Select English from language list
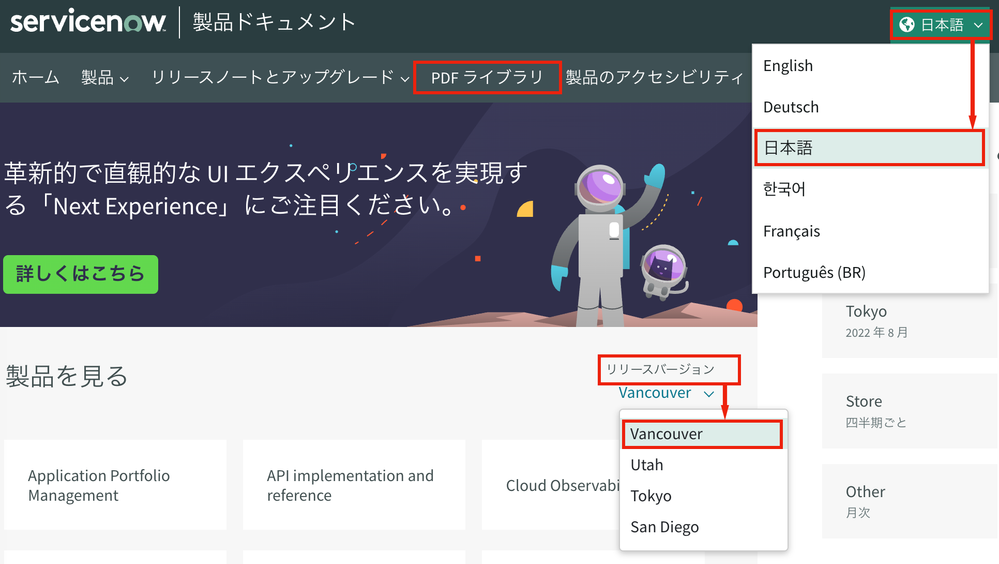Viewport: 999px width, 564px height. pos(870,66)
